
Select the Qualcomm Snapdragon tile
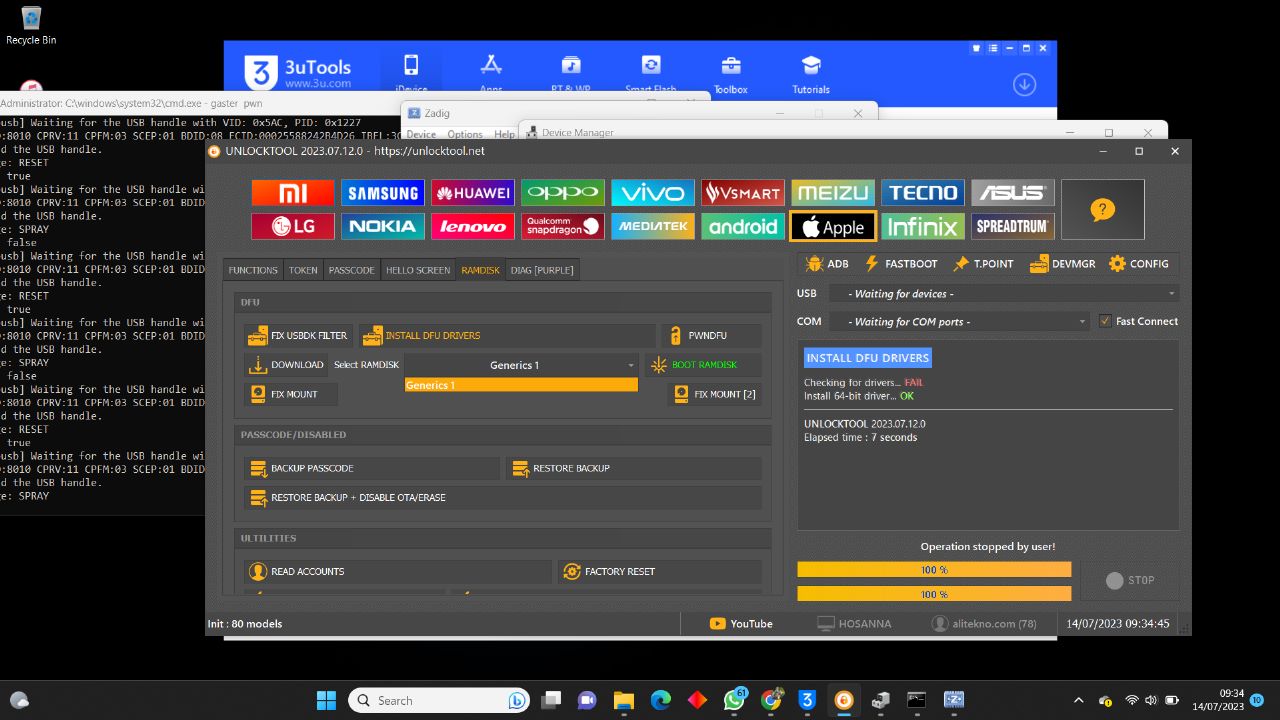click(x=563, y=226)
